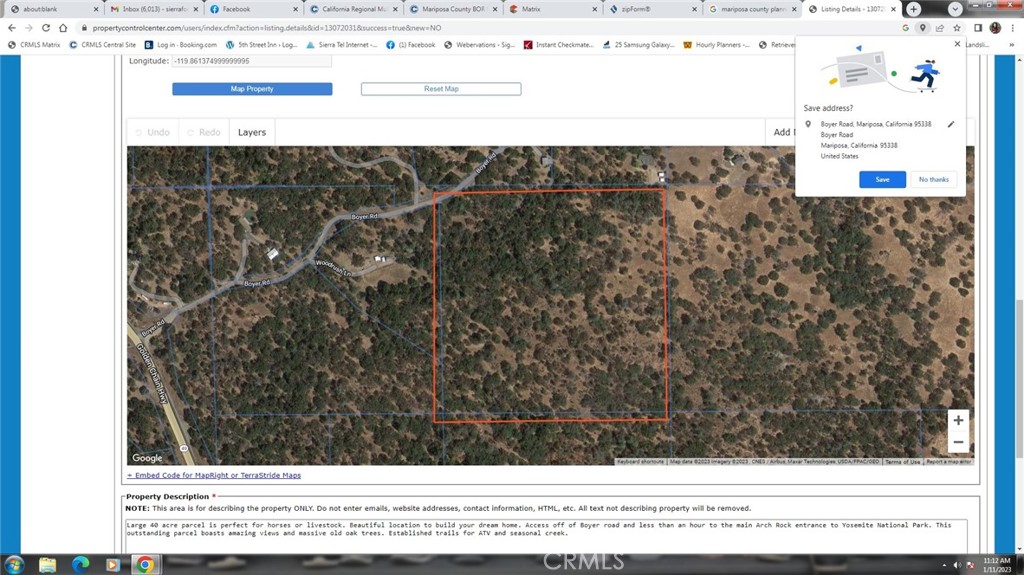
Task: Click the share page icon in address bar
Action: coord(940,28)
